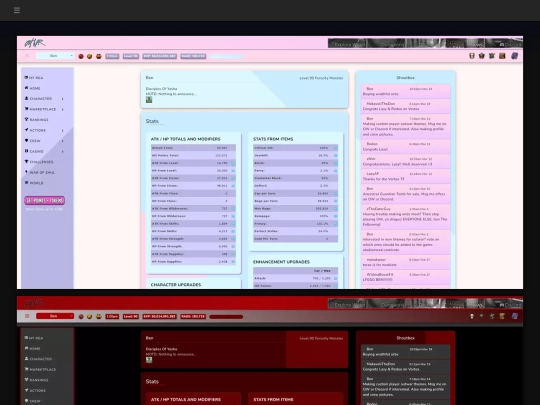The width and height of the screenshot is (540, 405).
Task: Click the first right-side toolbar icon, pink theme
Action: point(472,56)
